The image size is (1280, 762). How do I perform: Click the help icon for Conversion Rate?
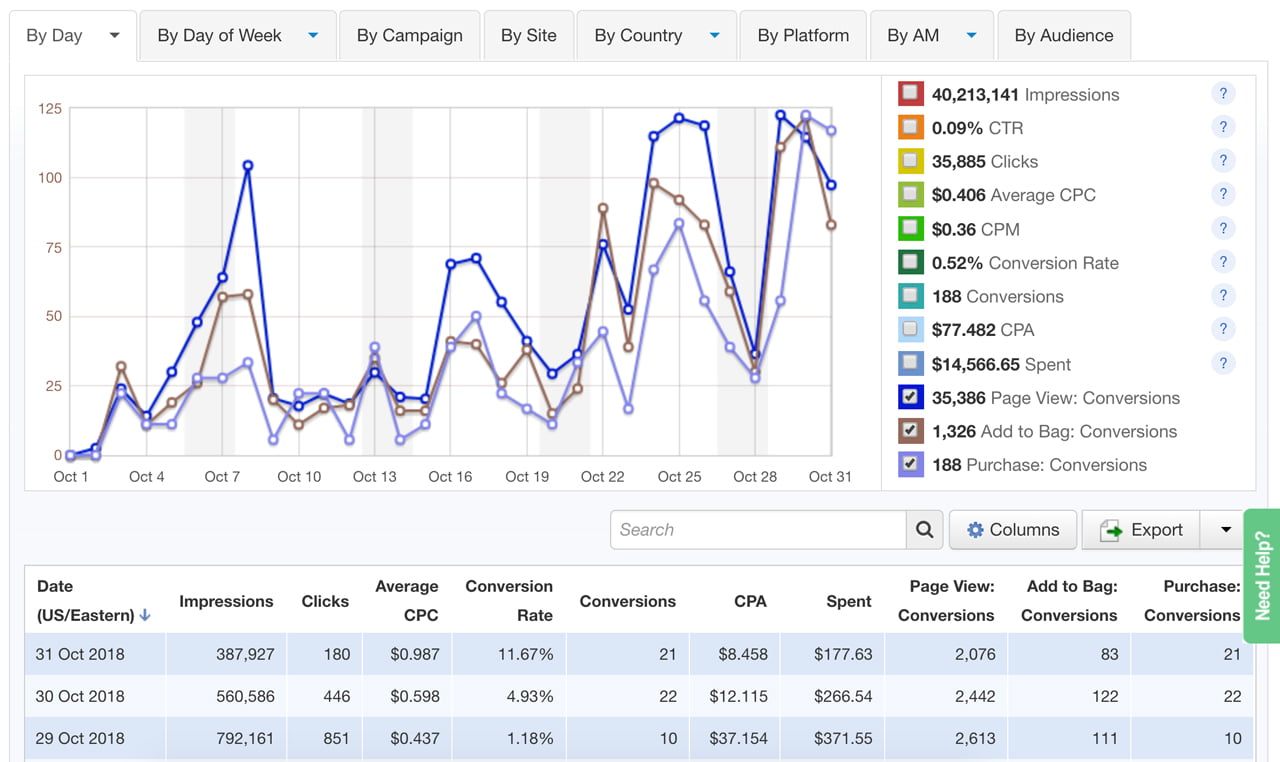pos(1222,262)
